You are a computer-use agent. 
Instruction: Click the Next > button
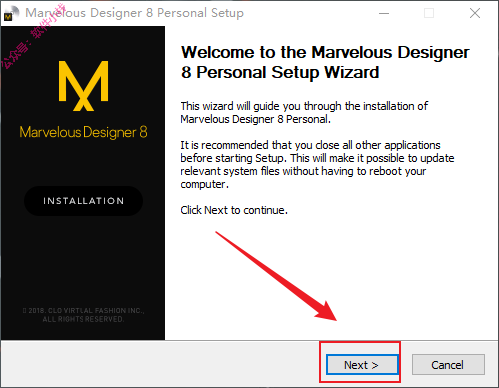click(362, 364)
